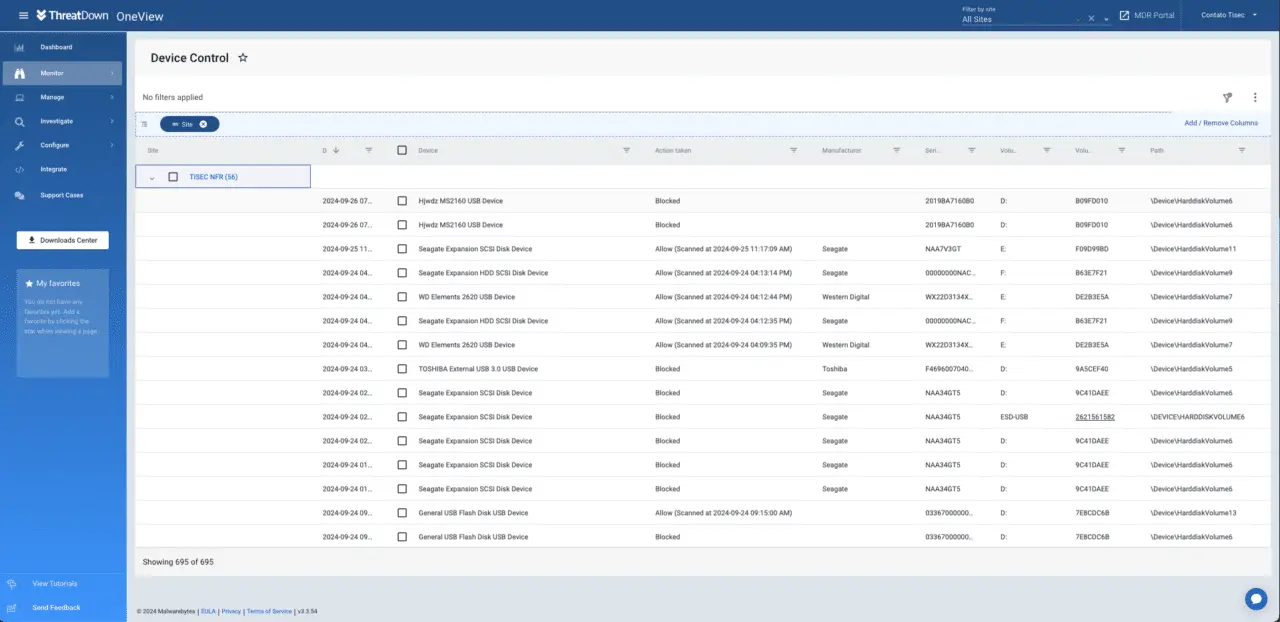Open the All Sites filter dropdown arrow
Screen dimensions: 1280x622
1106,18
